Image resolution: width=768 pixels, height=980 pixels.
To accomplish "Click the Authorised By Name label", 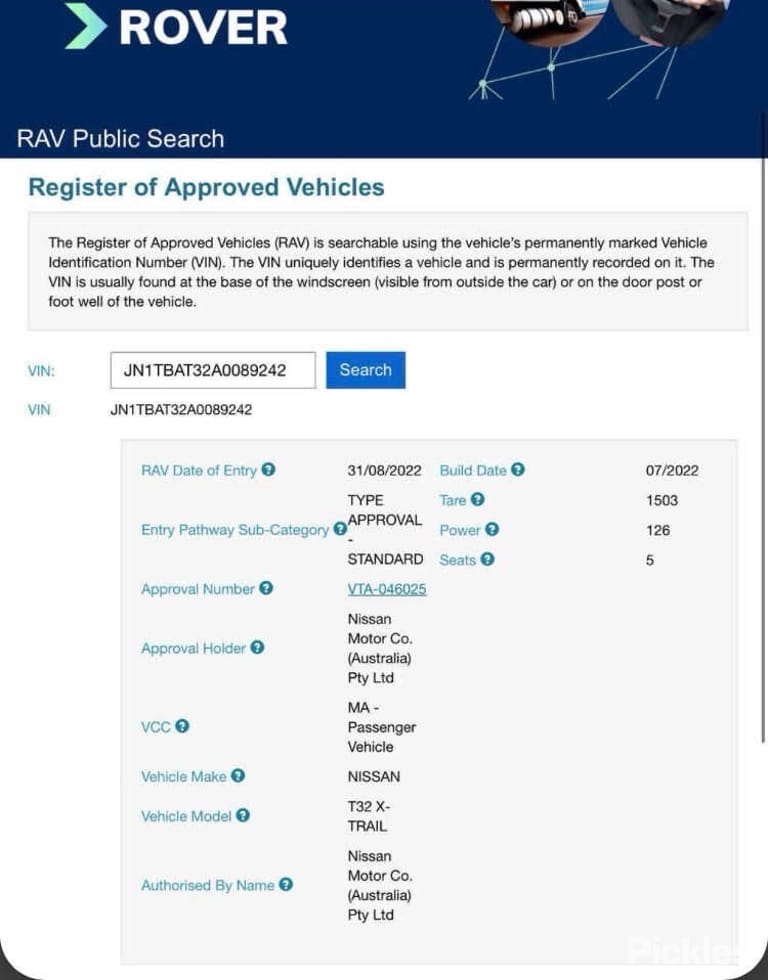I will click(x=207, y=886).
